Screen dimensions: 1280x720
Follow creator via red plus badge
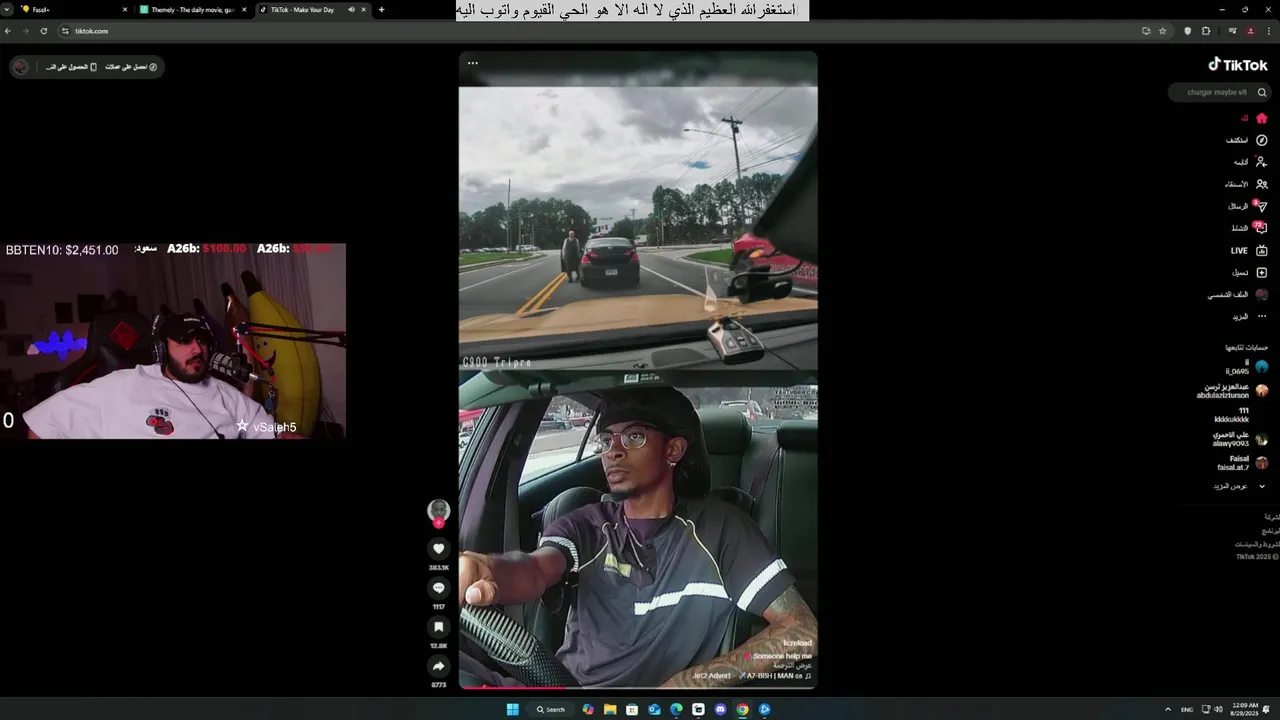click(438, 523)
